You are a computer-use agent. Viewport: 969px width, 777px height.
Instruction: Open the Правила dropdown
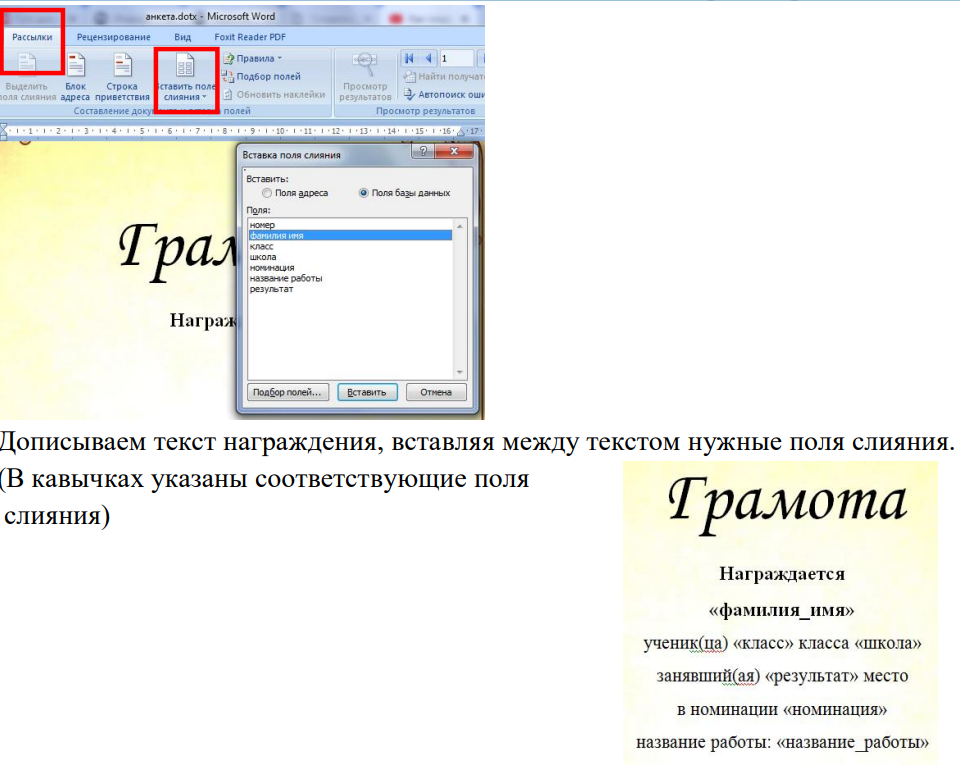click(x=252, y=59)
